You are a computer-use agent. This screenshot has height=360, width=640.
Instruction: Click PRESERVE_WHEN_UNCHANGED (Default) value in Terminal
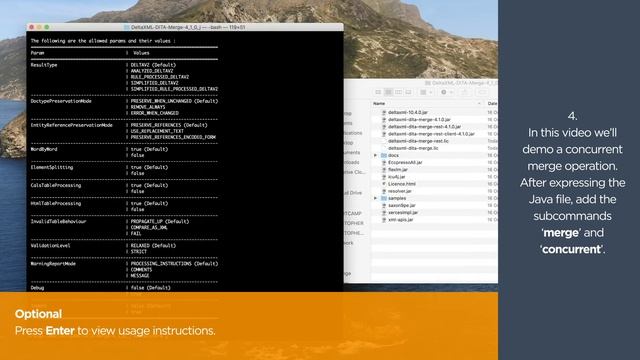click(174, 101)
